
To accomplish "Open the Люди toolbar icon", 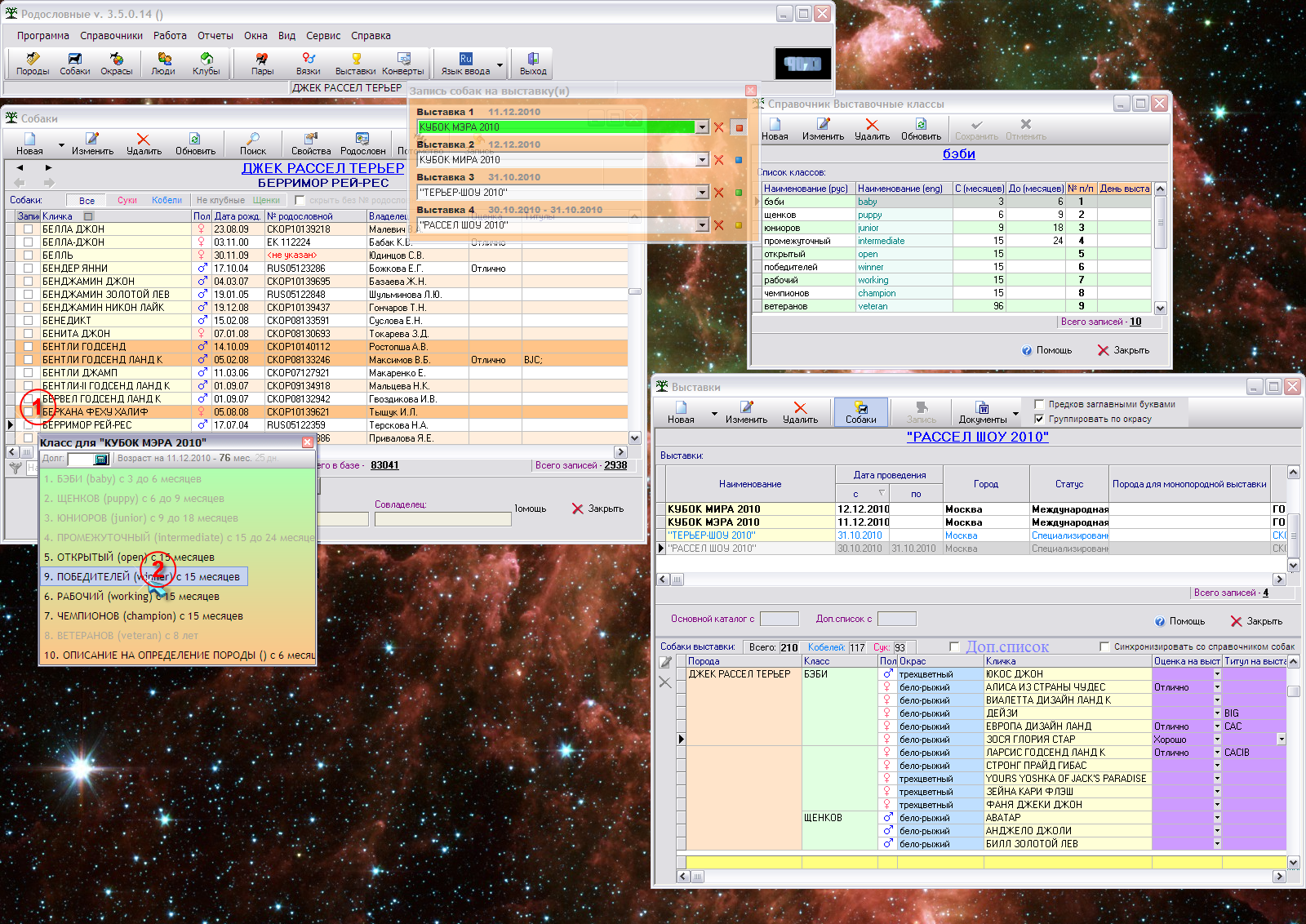I will click(163, 64).
